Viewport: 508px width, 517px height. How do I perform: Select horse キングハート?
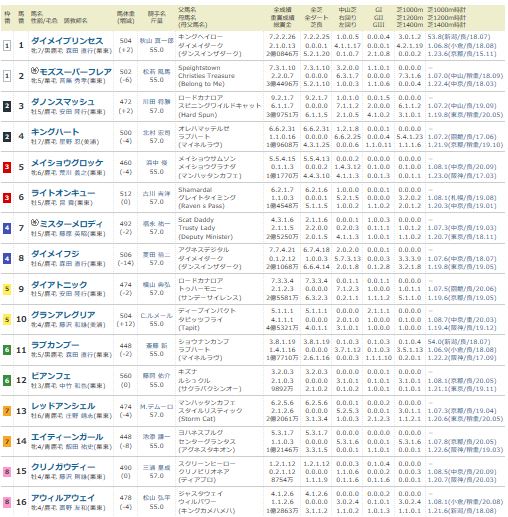[55, 132]
